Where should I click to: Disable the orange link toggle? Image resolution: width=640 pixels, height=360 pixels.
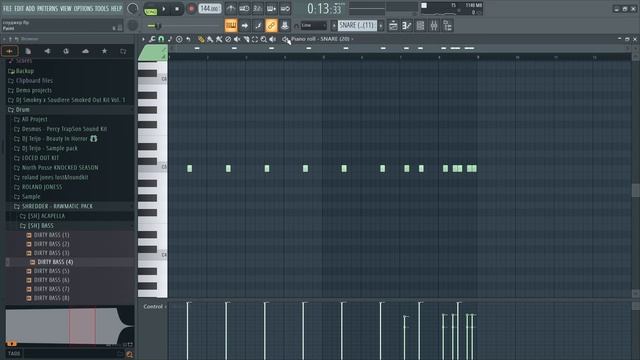(x=271, y=26)
